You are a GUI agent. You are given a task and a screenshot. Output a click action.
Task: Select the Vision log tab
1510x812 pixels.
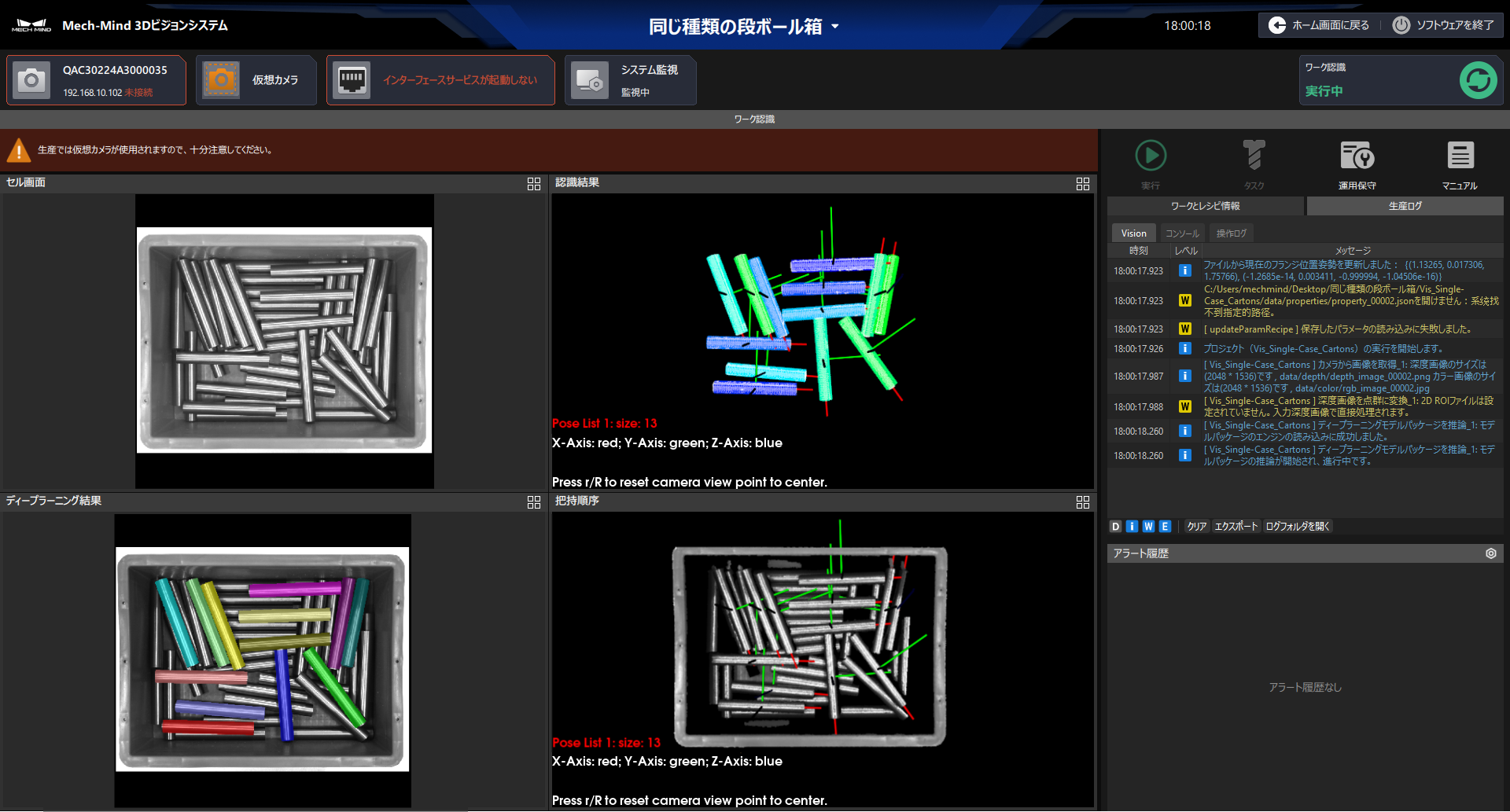point(1133,233)
